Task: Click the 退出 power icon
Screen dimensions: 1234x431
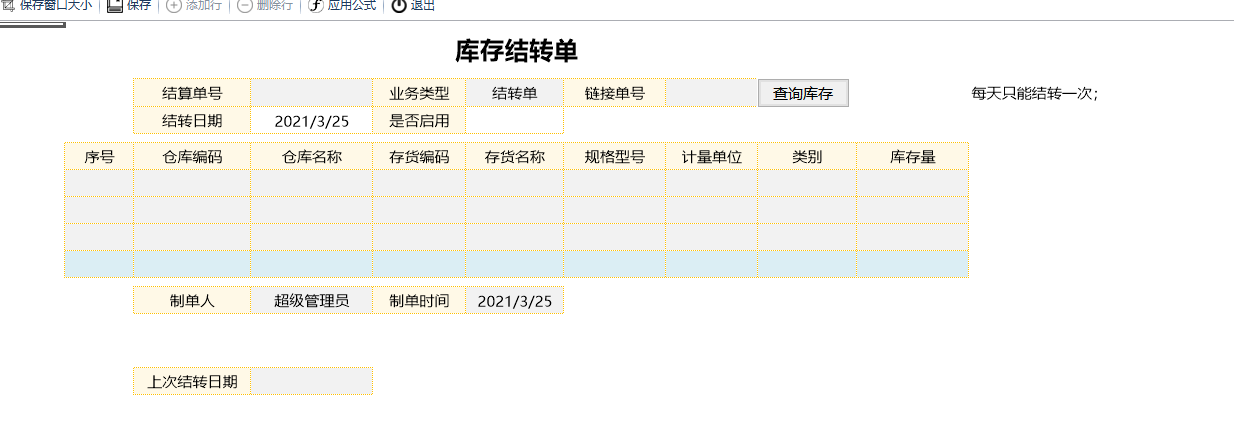Action: coord(399,6)
